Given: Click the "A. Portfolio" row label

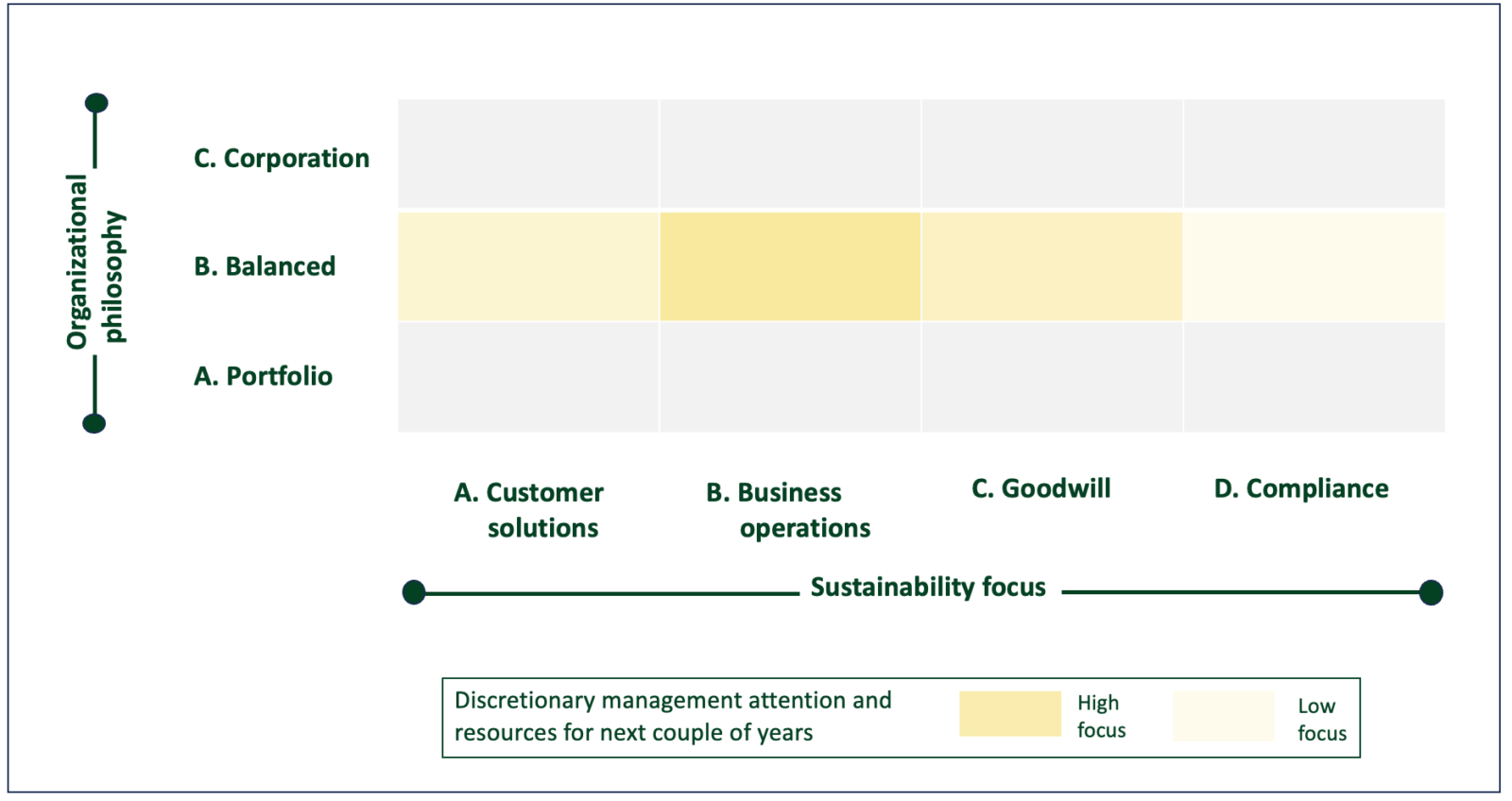Looking at the screenshot, I should click(264, 377).
